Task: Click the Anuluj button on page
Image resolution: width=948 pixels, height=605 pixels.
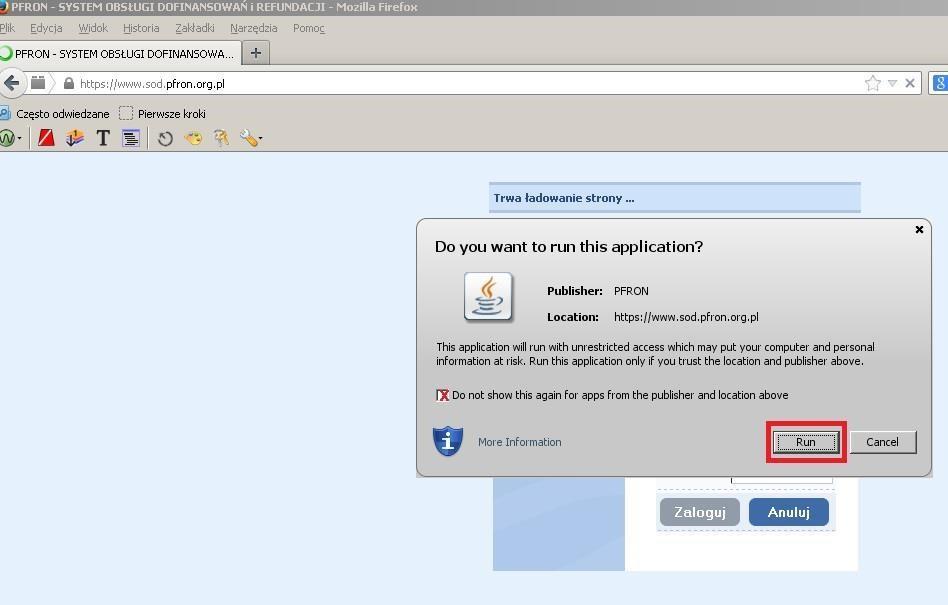Action: pos(788,512)
